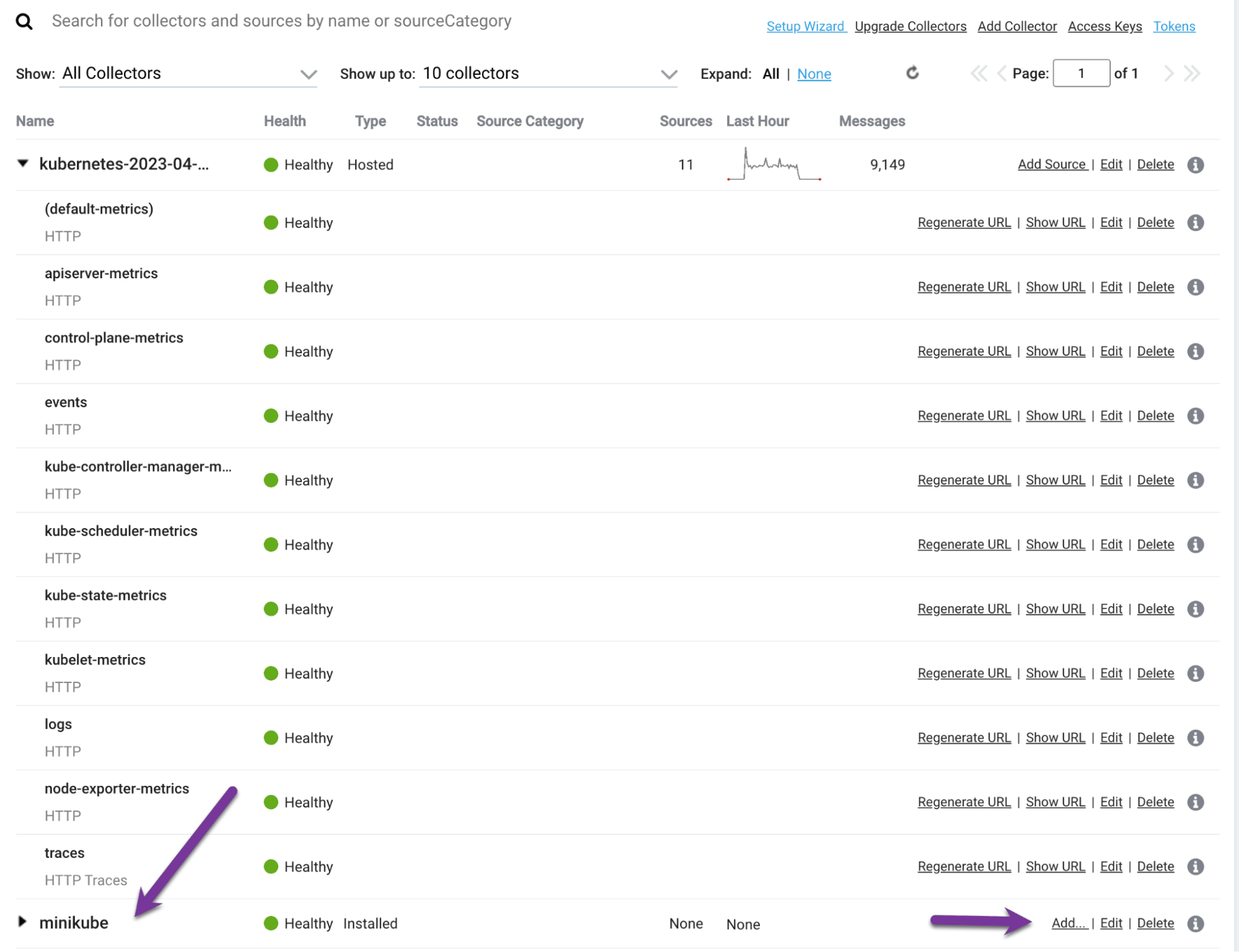Click info icon for traces source
1239x952 pixels.
1196,866
